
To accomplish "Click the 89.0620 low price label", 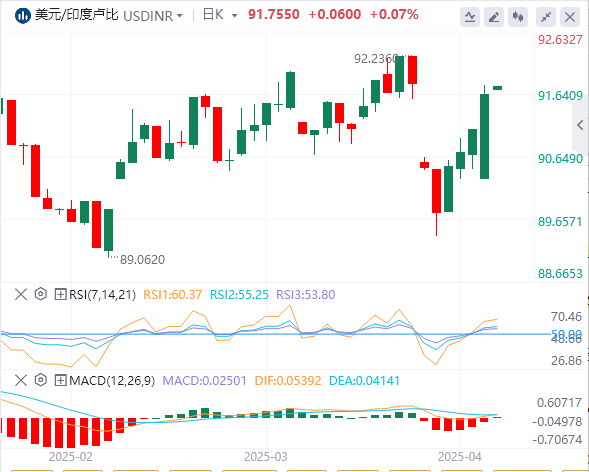I will pyautogui.click(x=142, y=259).
